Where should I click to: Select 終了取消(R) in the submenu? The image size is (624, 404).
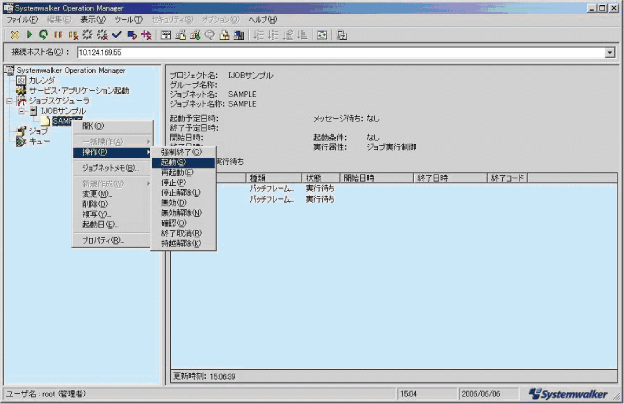coord(183,233)
